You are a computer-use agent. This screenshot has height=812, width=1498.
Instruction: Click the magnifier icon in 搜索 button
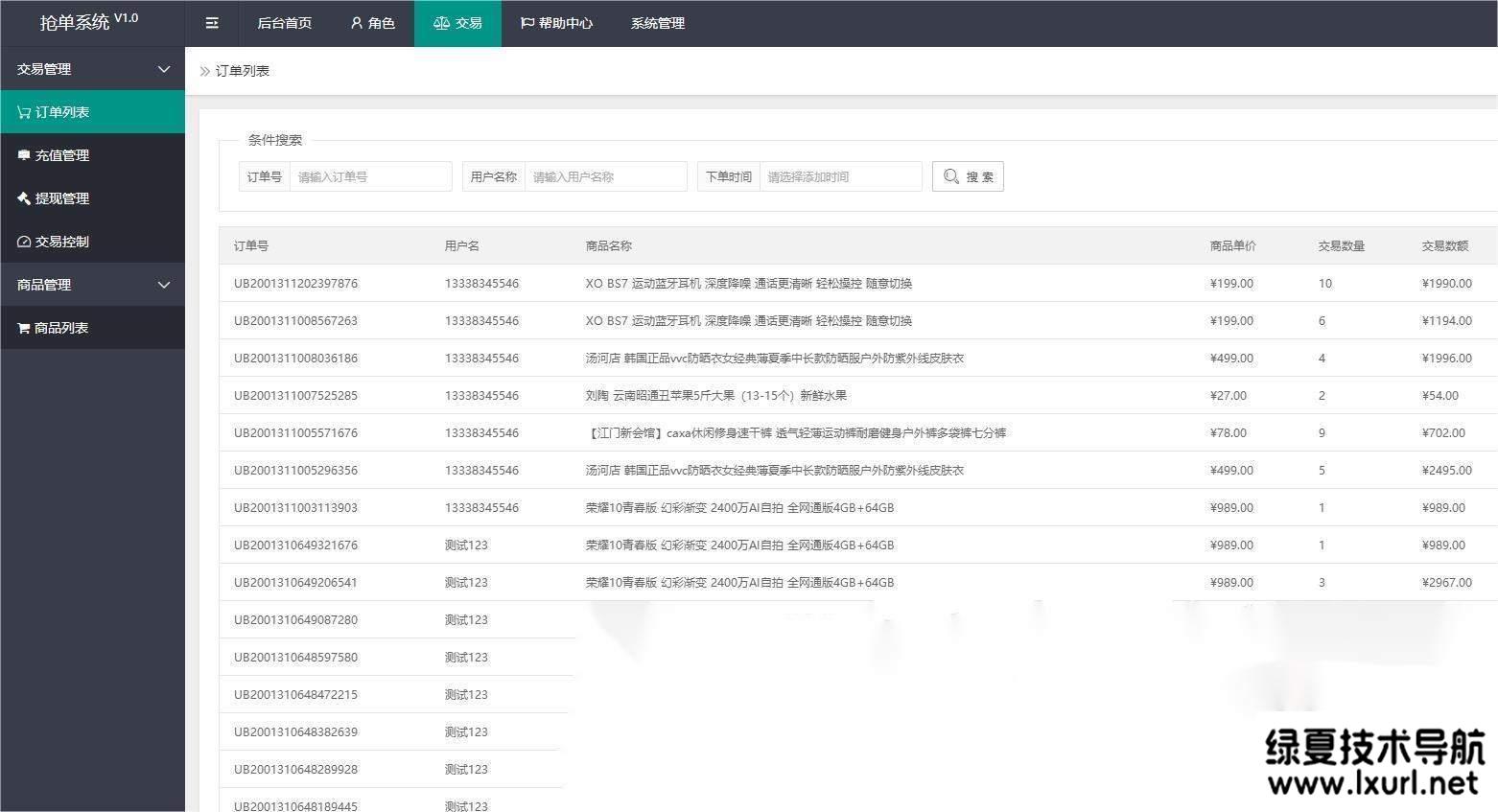tap(951, 176)
